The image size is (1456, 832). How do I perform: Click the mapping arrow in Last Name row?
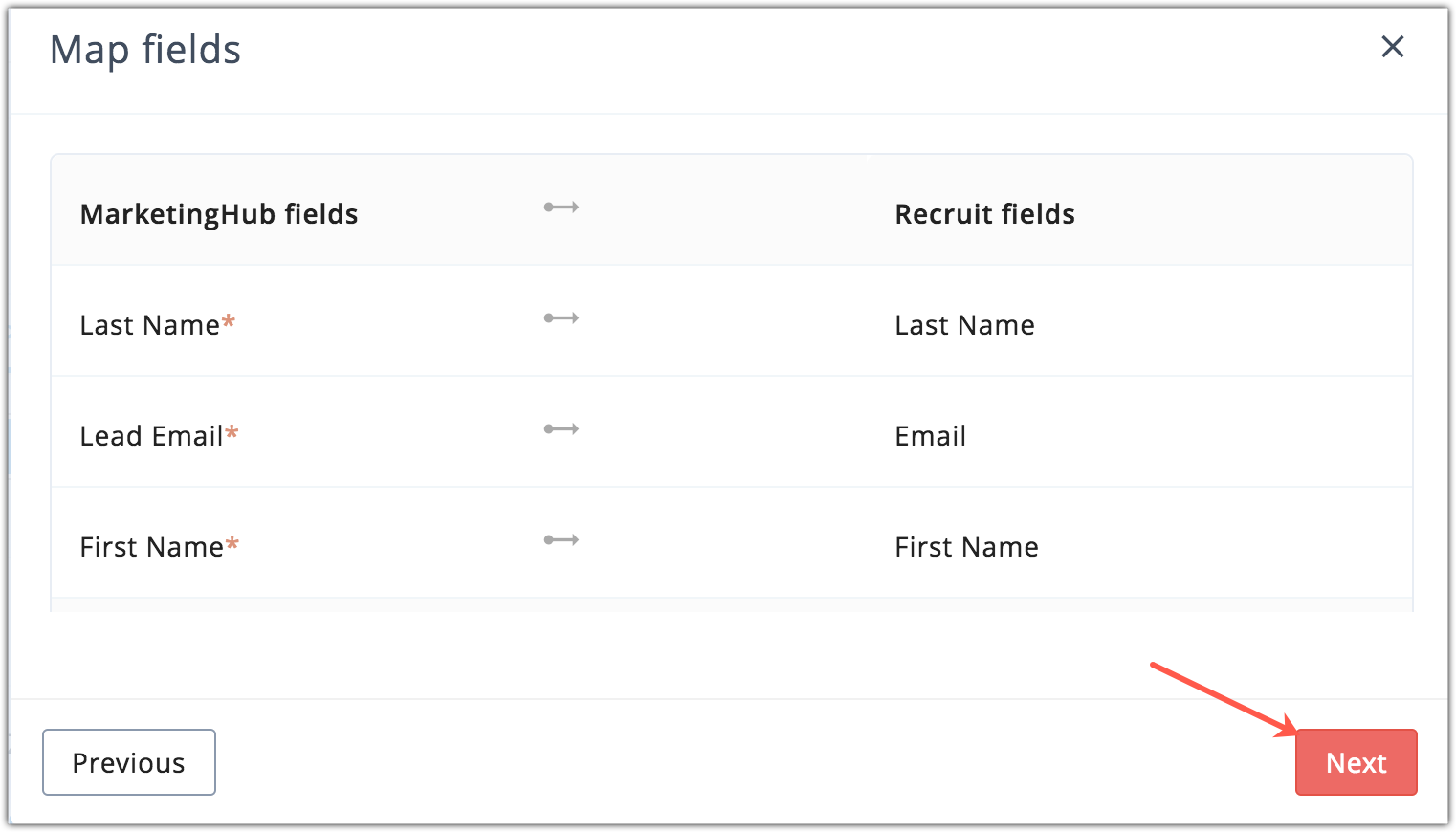tap(562, 318)
